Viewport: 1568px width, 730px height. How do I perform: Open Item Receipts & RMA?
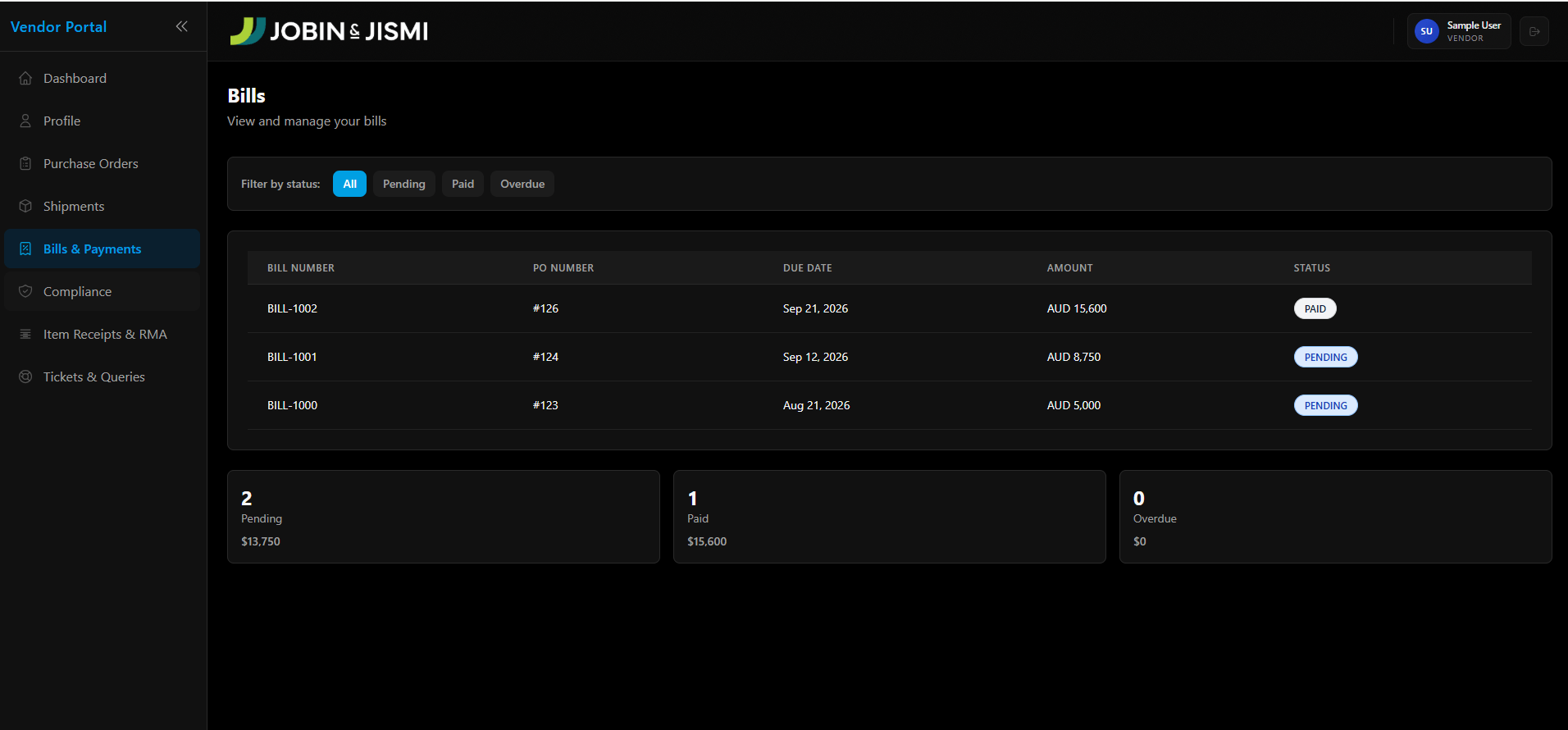103,334
